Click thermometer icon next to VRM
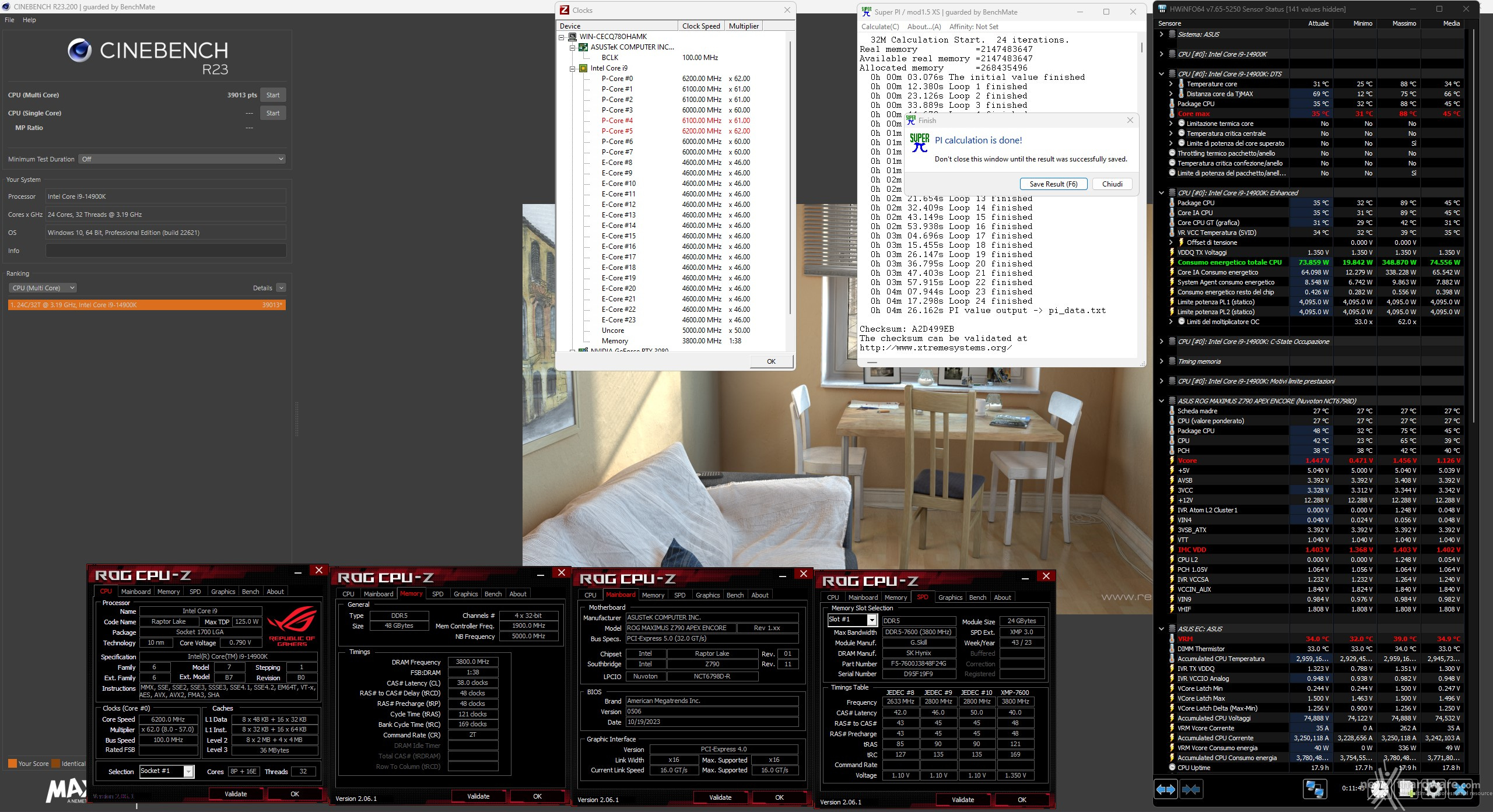This screenshot has width=1493, height=812. click(1172, 639)
